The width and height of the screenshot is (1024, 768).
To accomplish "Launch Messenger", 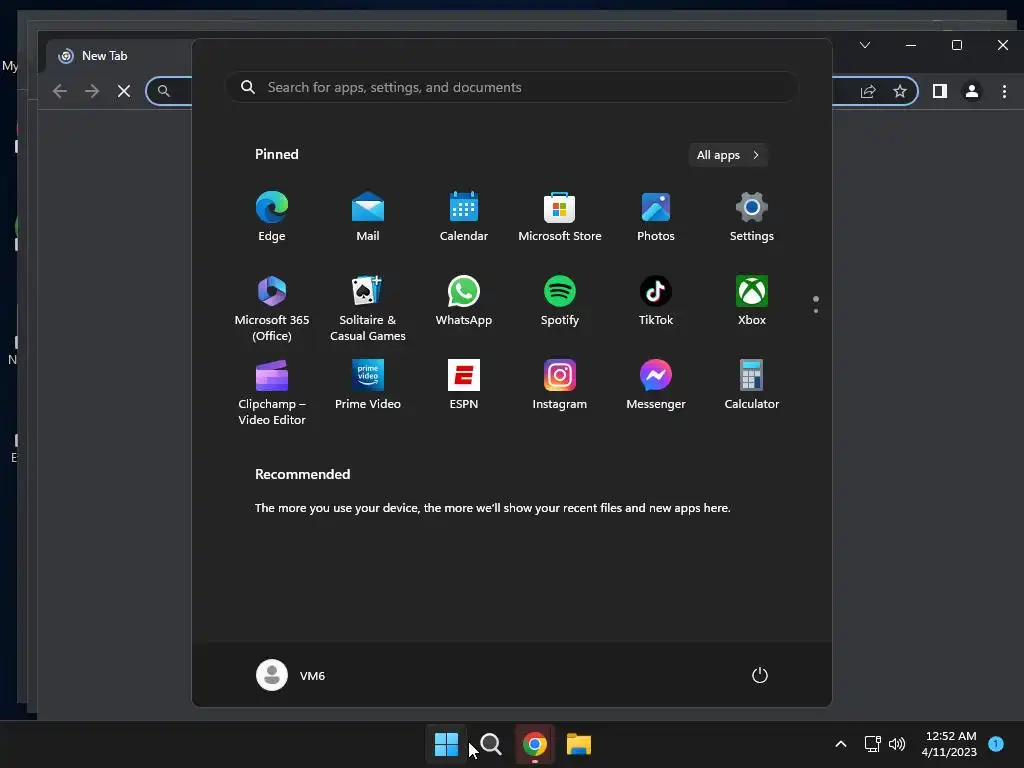I will pos(656,385).
